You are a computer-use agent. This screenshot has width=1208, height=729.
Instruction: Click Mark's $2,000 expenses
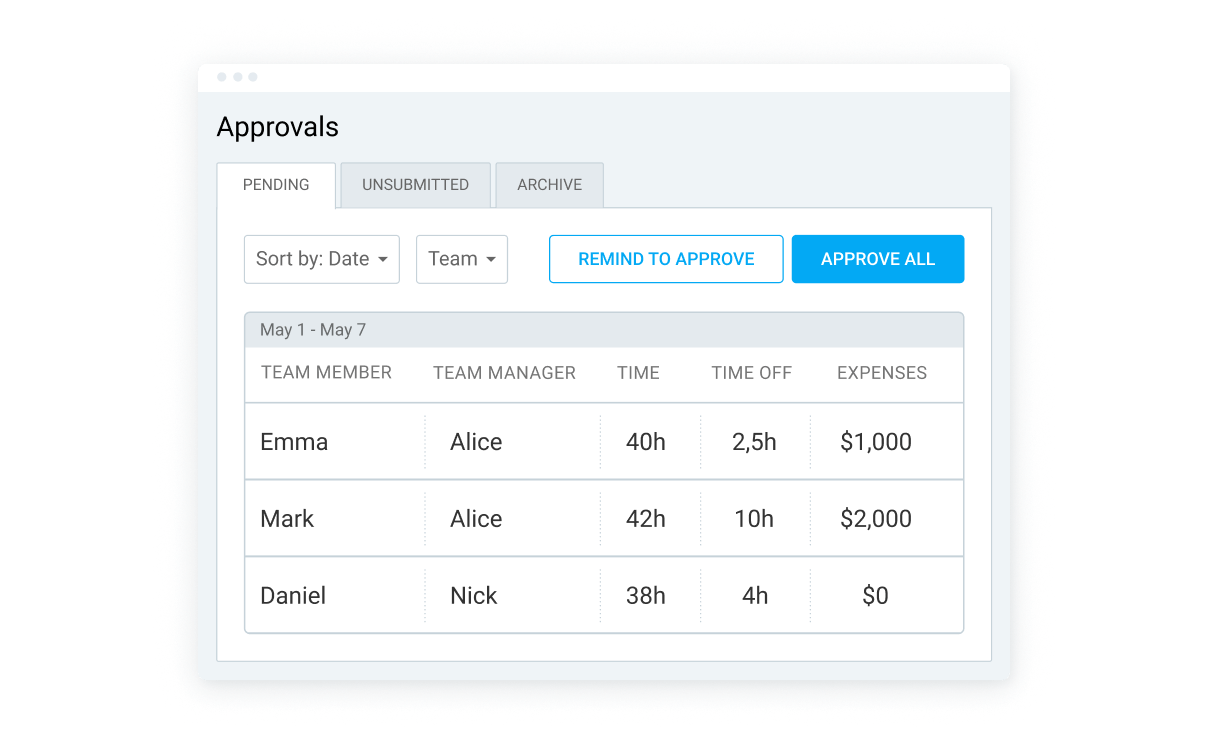876,519
